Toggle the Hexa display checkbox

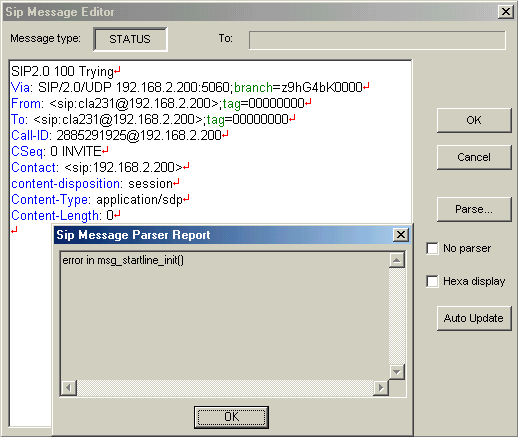432,281
